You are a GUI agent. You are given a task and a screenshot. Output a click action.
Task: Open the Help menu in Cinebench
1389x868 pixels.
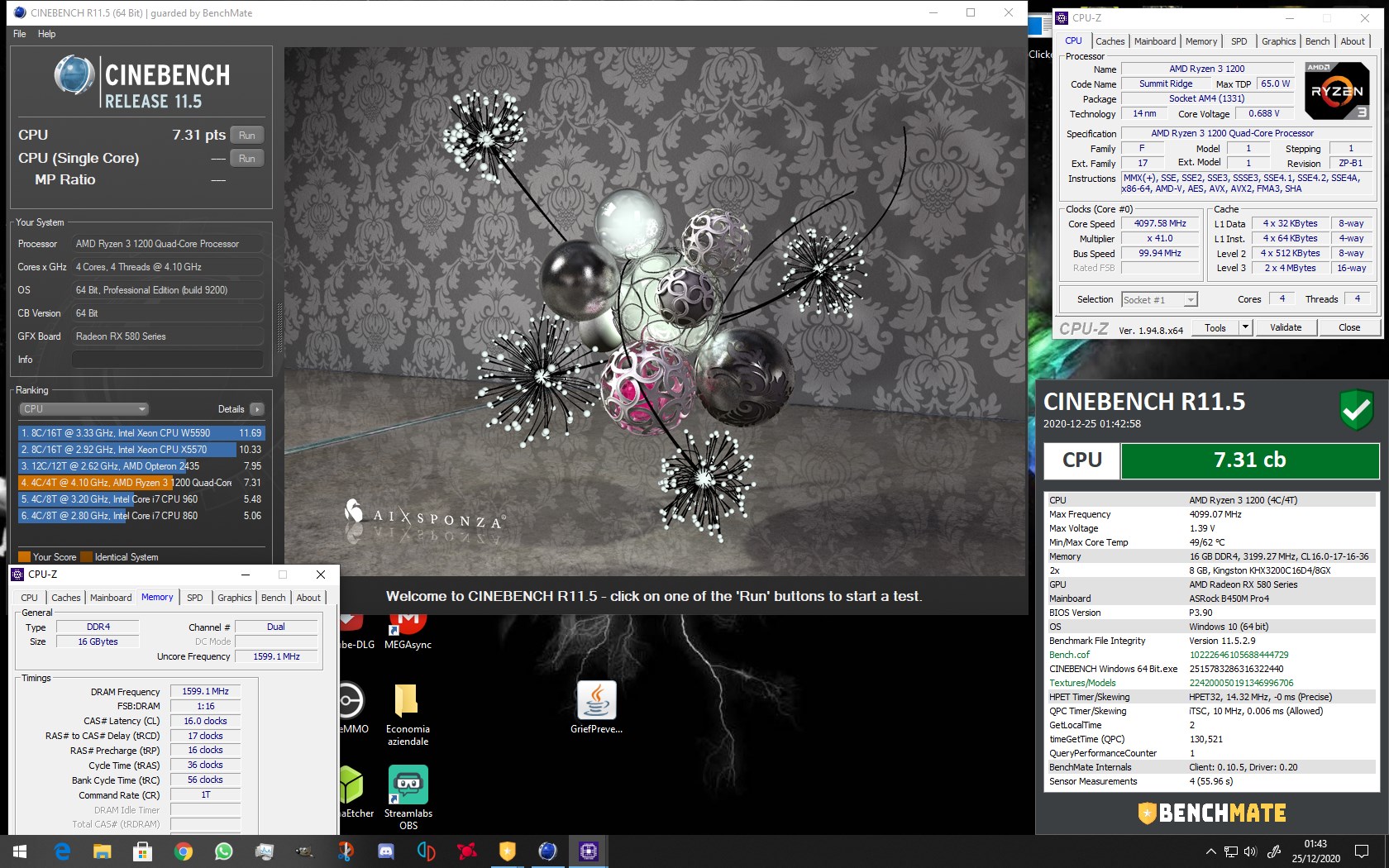[46, 34]
